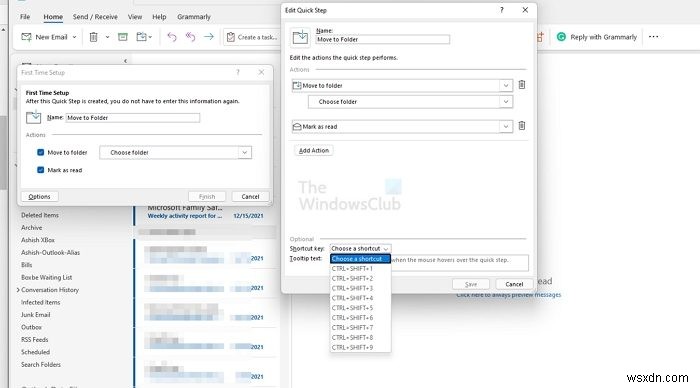Image resolution: width=700 pixels, height=388 pixels.
Task: Click the Reply All arrows icon
Action: click(190, 37)
